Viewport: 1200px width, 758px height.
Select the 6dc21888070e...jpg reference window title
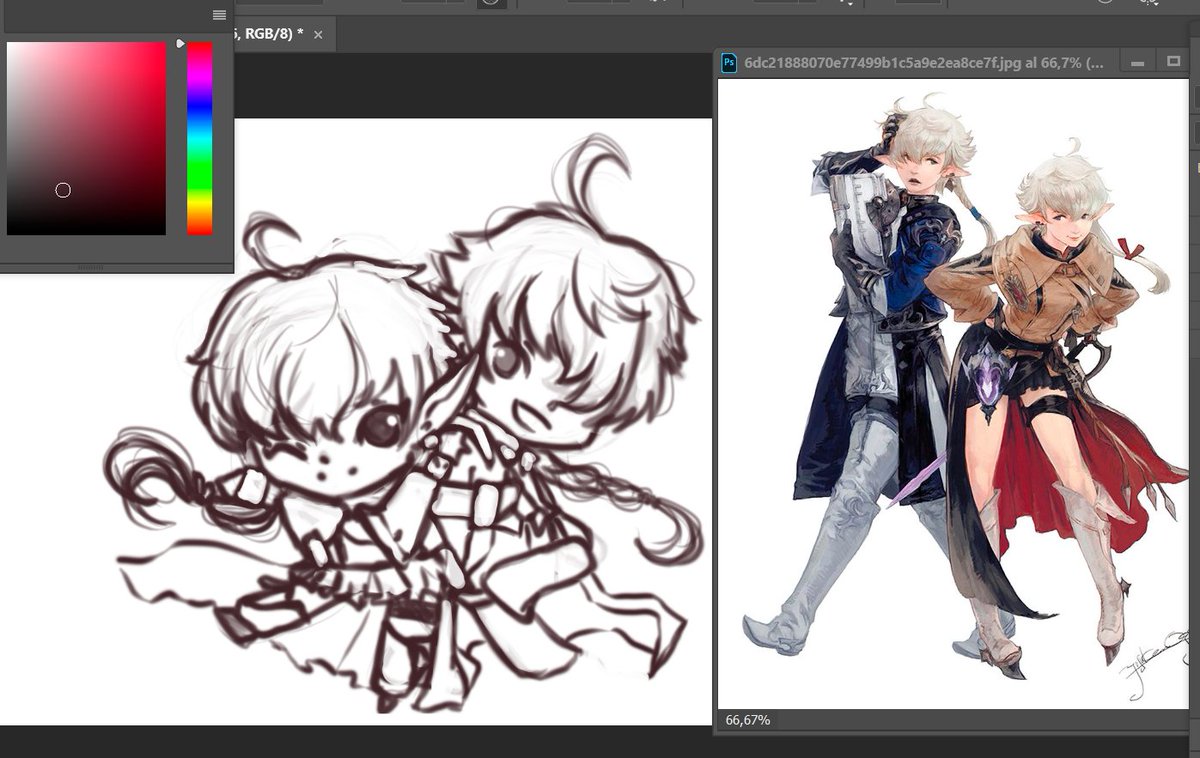coord(924,62)
